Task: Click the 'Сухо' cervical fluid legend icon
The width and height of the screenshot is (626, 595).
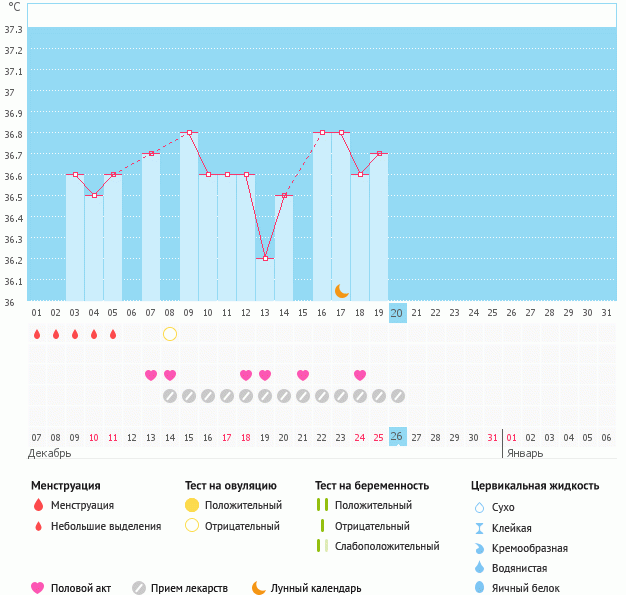Action: click(479, 508)
